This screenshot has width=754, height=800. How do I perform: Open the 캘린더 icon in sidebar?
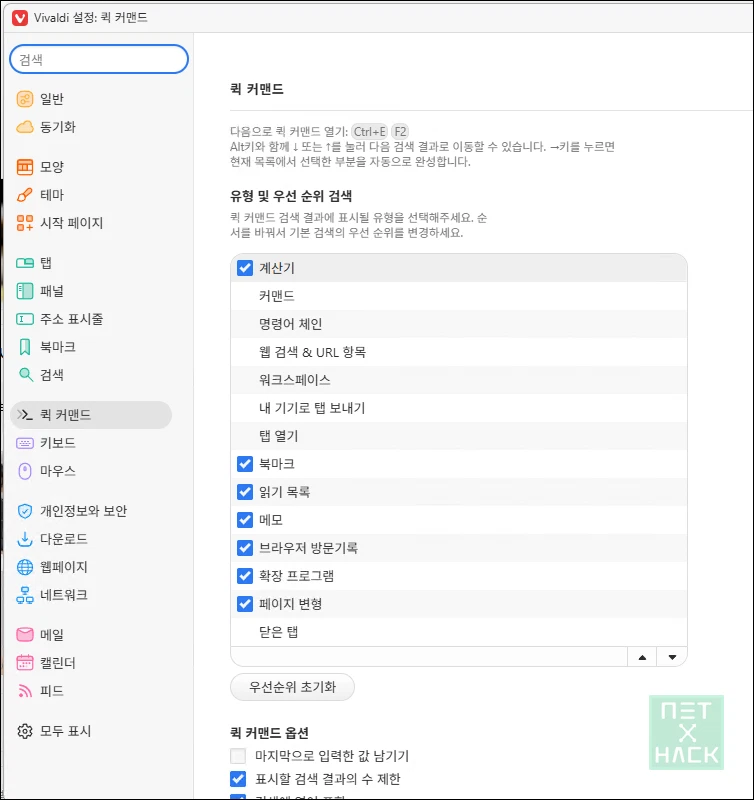point(24,663)
